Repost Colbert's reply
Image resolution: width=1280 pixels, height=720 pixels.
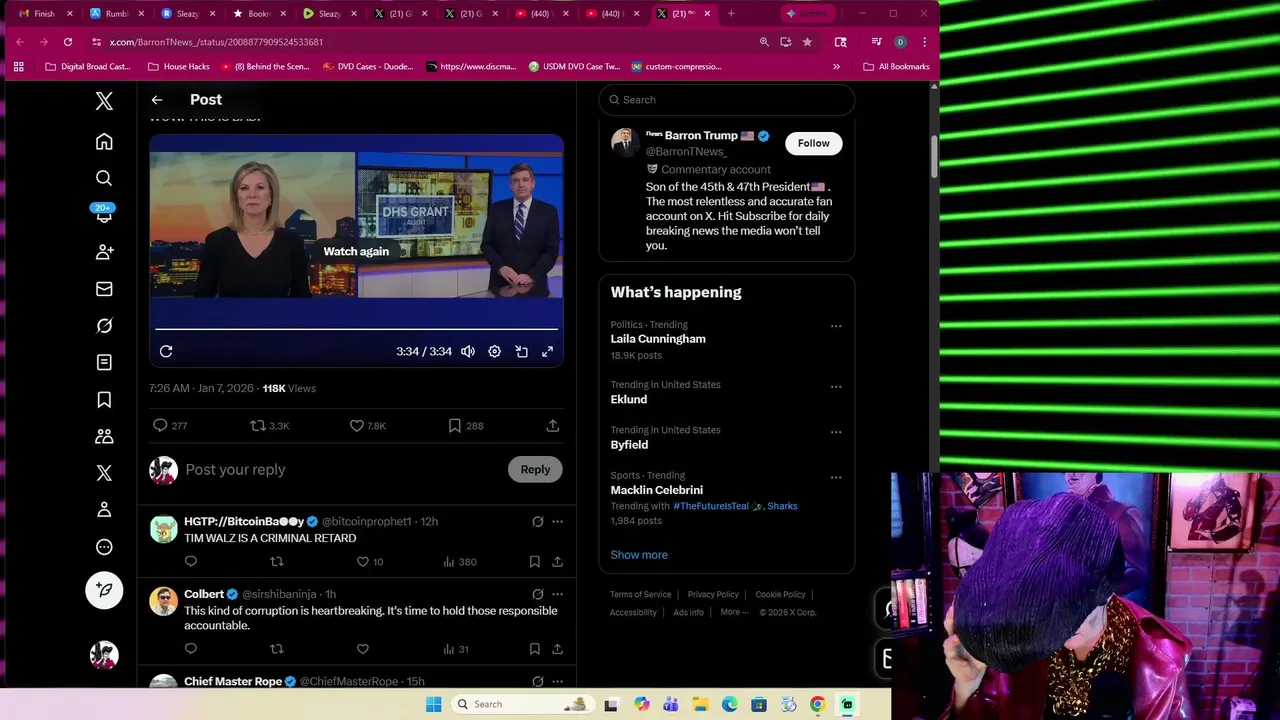(277, 649)
